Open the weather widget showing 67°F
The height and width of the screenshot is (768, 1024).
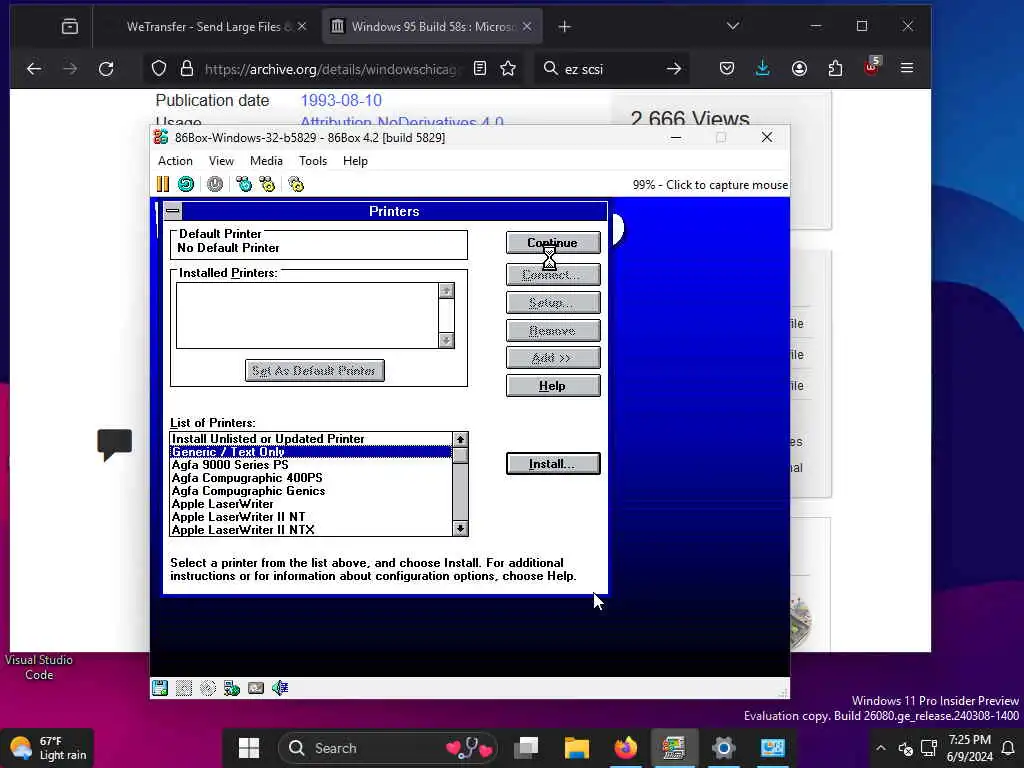pos(49,748)
